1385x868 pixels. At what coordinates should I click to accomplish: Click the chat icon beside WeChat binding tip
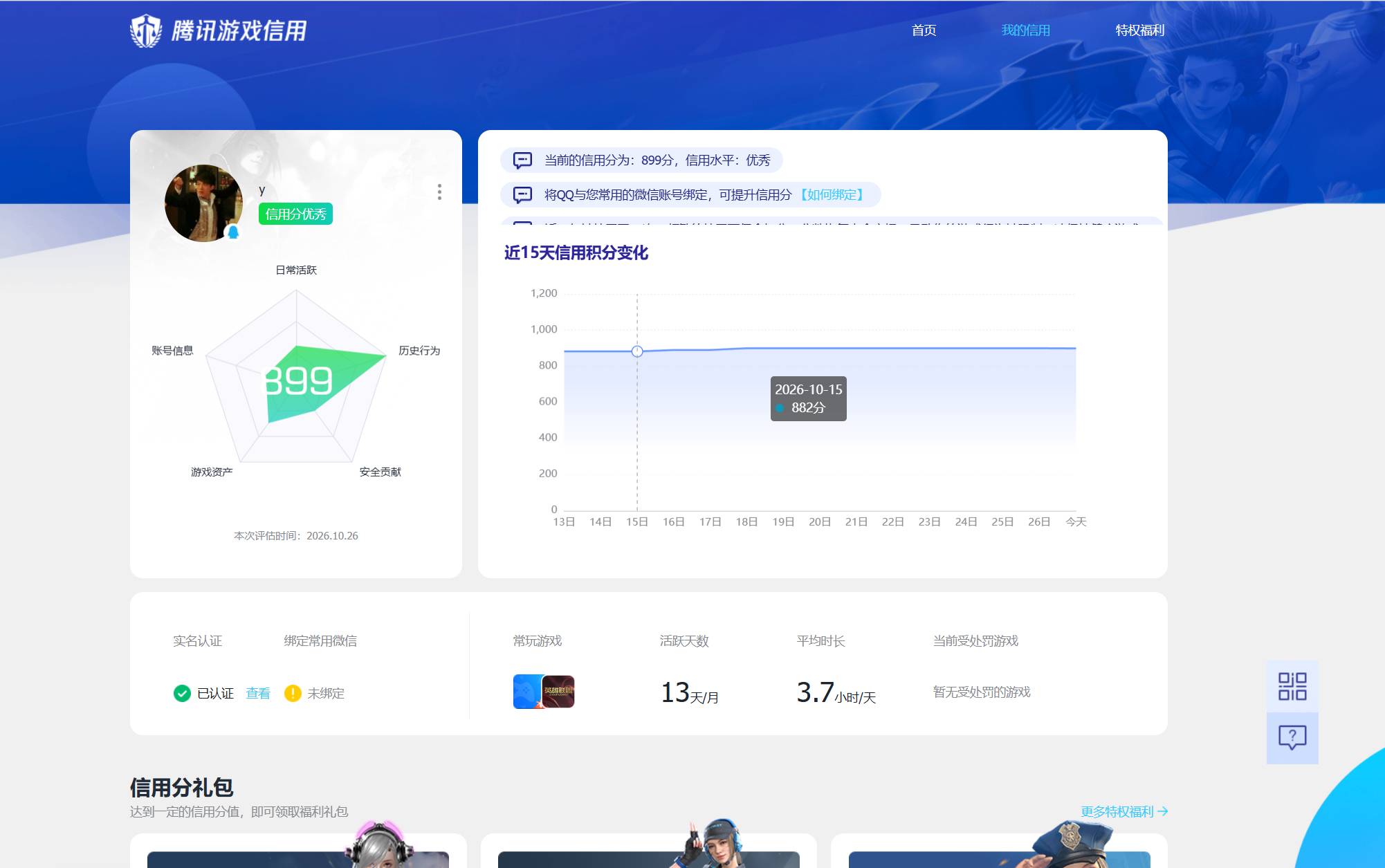pos(522,195)
